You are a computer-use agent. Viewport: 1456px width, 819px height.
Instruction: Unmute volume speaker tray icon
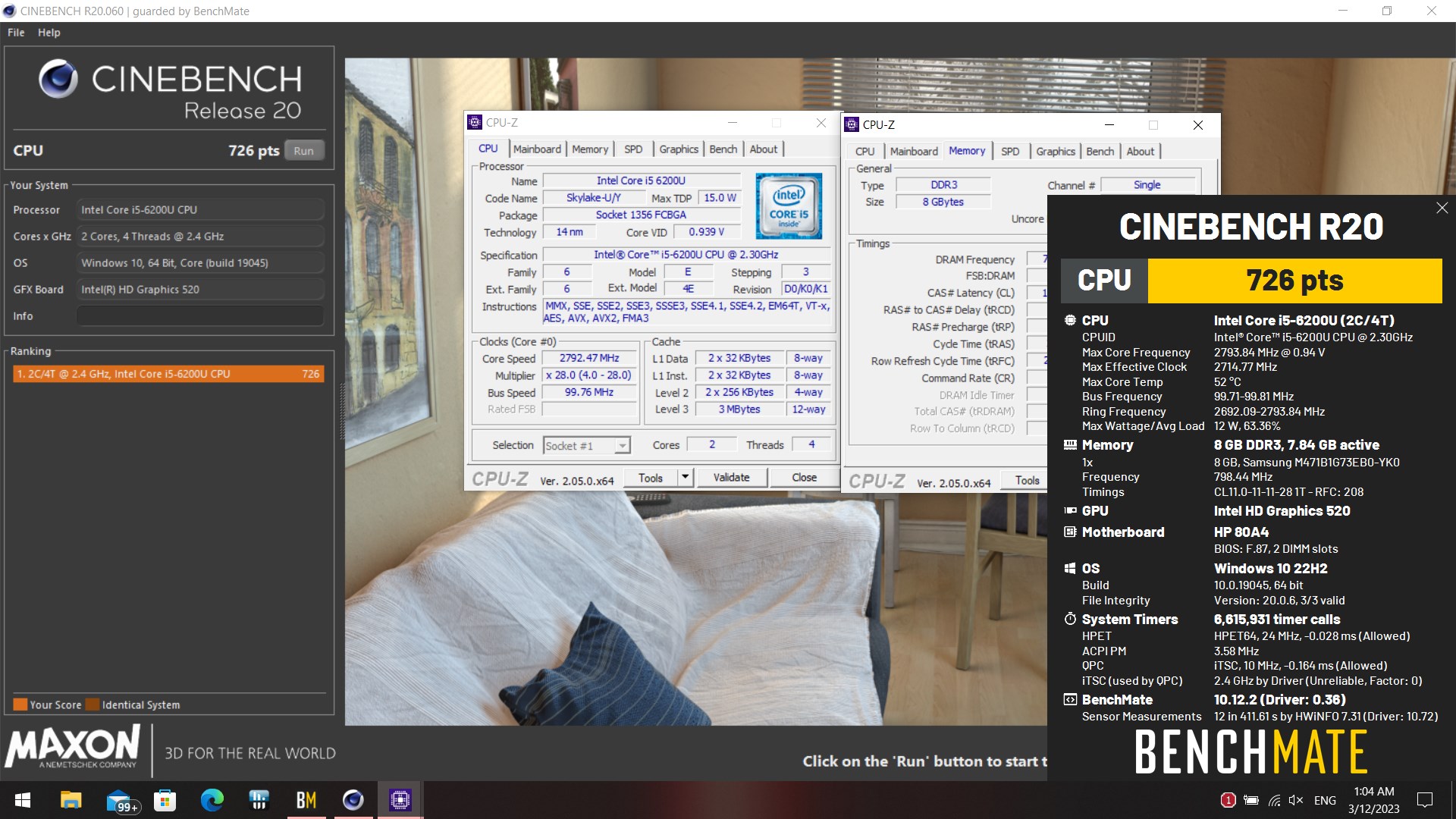pyautogui.click(x=1296, y=800)
